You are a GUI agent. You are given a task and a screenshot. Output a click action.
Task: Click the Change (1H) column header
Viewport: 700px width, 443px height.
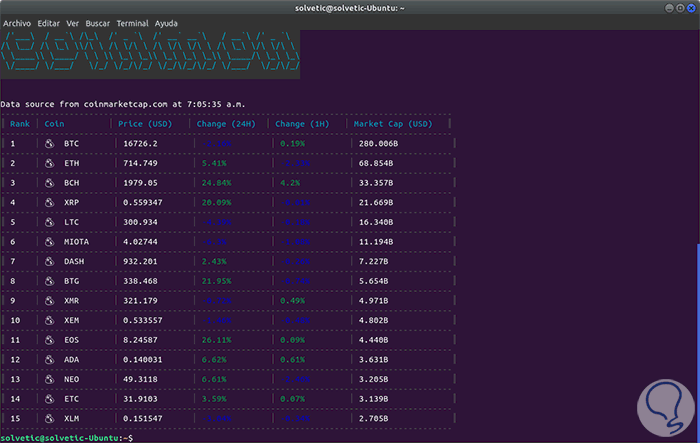pos(302,124)
